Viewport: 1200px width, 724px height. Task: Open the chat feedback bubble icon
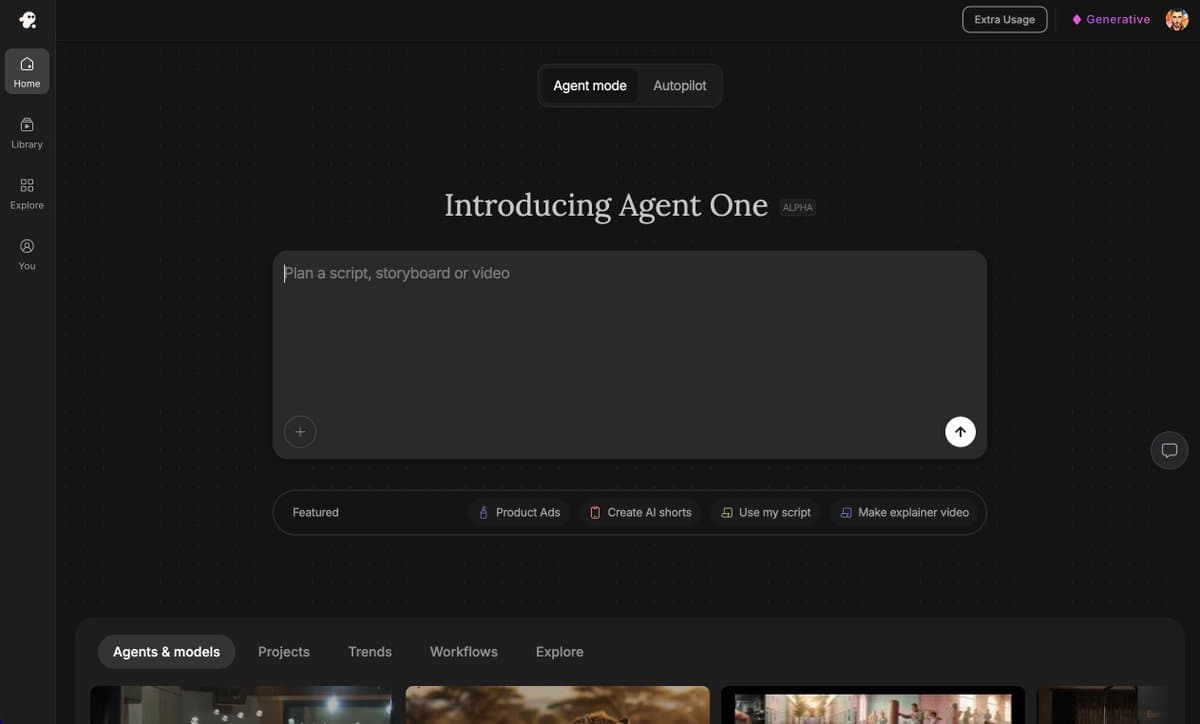[x=1169, y=450]
